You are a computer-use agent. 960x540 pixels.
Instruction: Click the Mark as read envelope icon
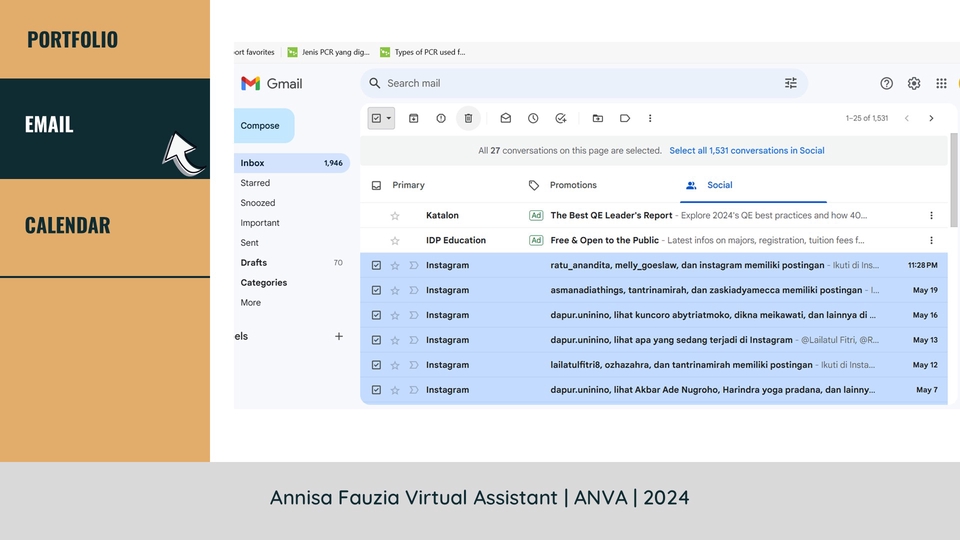coord(506,118)
